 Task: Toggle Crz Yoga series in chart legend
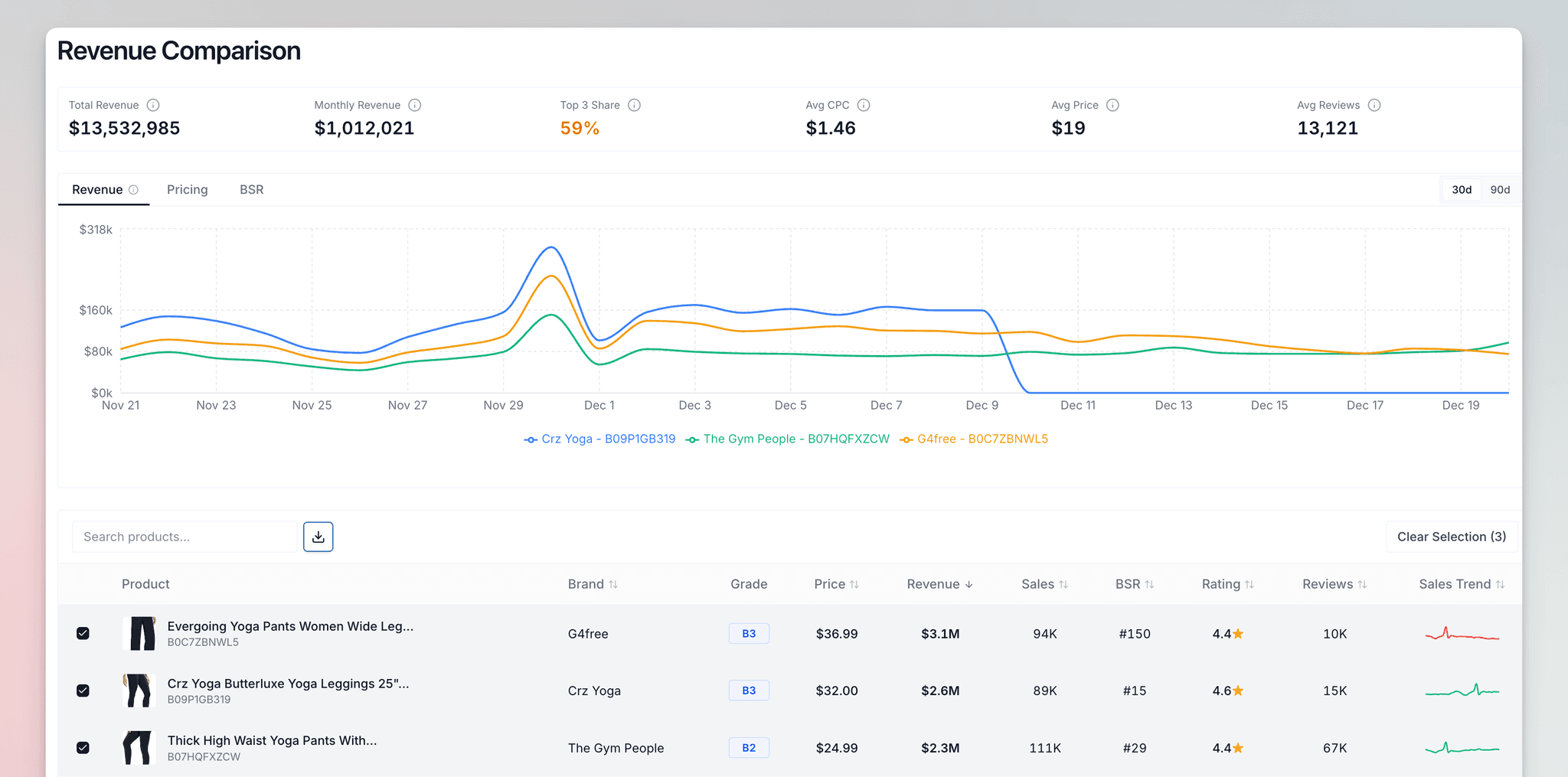[x=600, y=439]
